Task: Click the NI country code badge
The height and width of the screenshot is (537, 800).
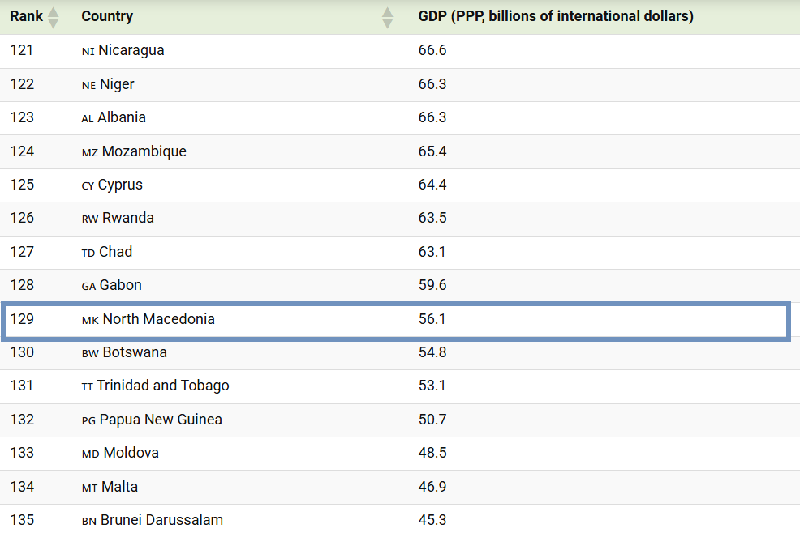Action: [x=88, y=51]
